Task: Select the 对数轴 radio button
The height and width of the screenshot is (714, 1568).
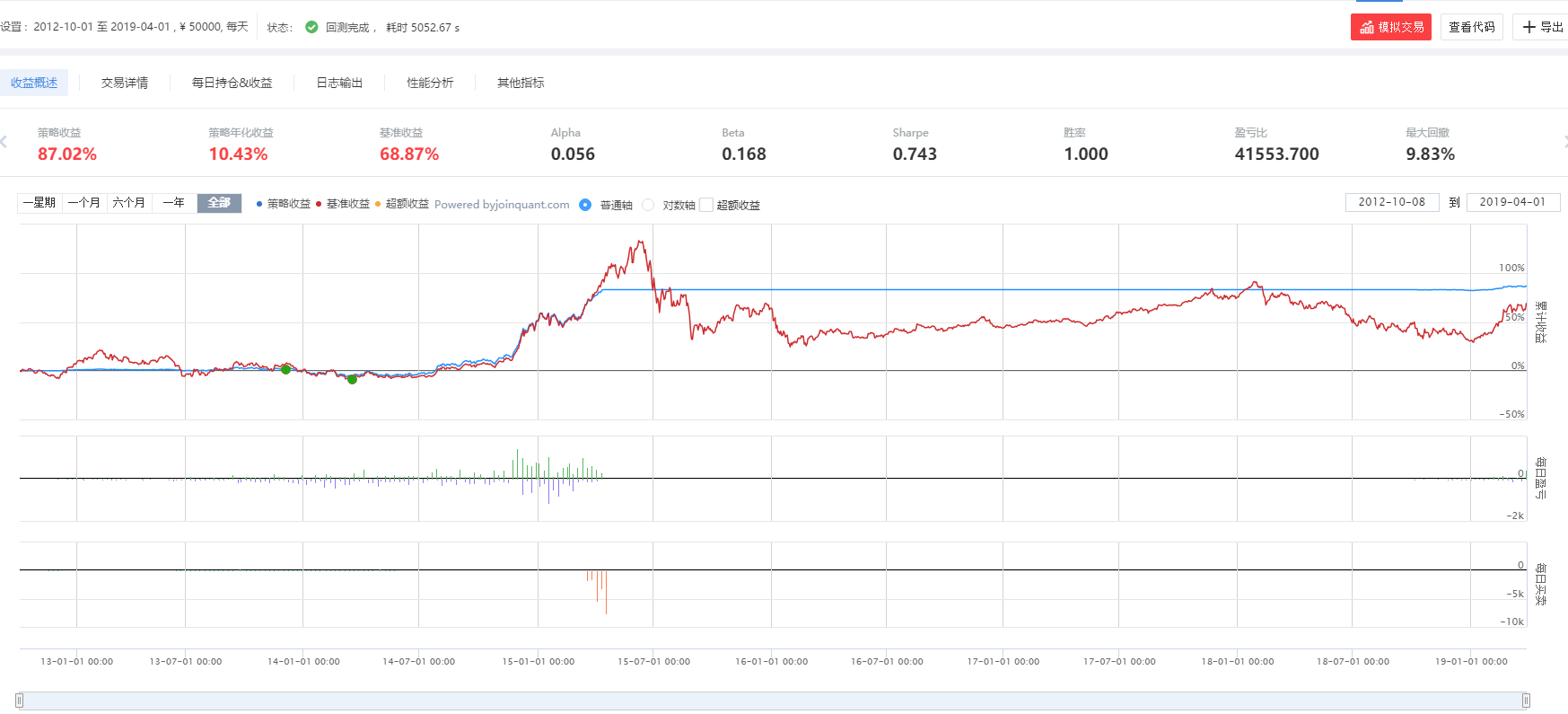Action: (x=648, y=205)
